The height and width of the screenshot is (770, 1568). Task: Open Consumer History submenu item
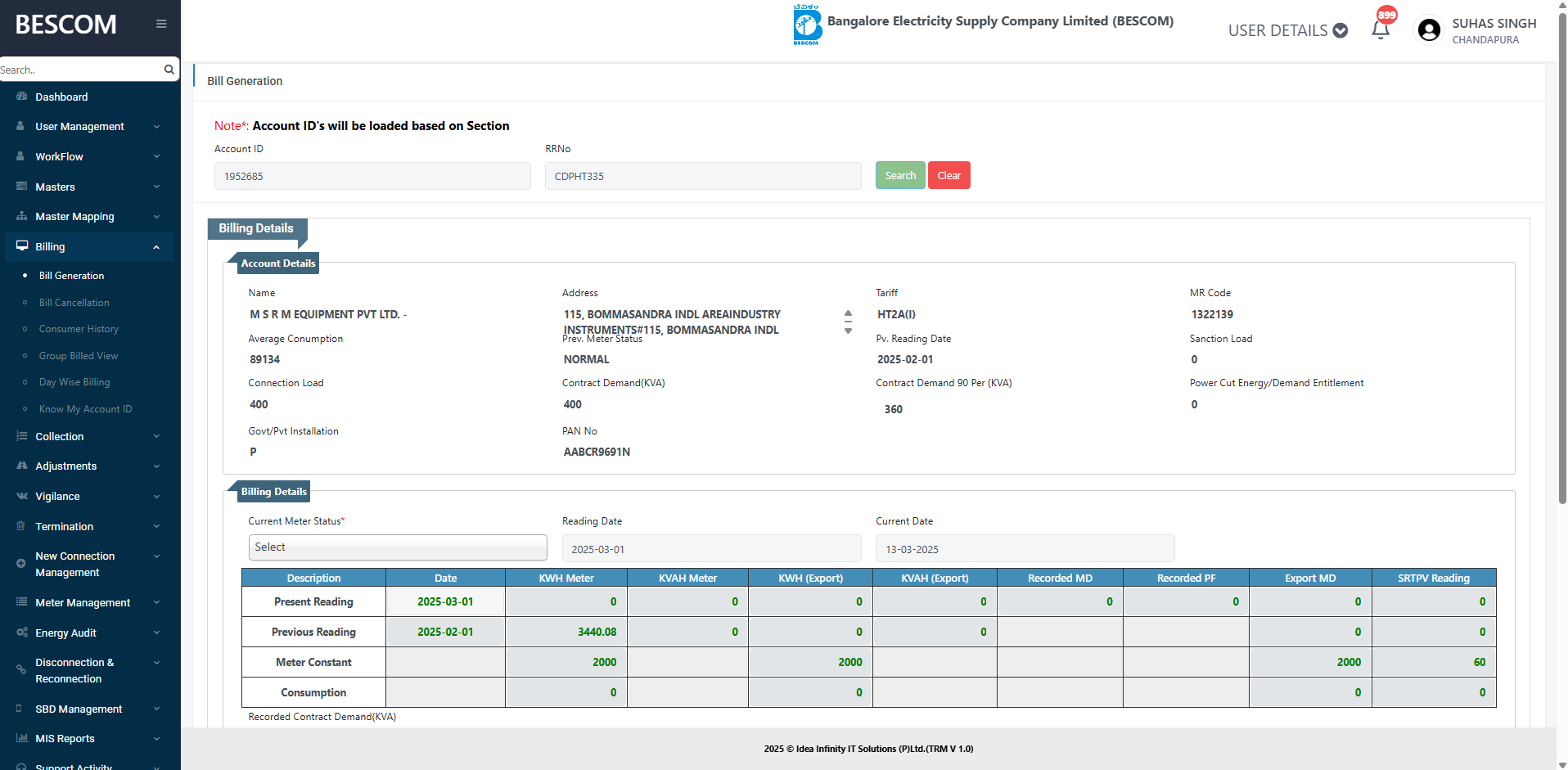79,329
